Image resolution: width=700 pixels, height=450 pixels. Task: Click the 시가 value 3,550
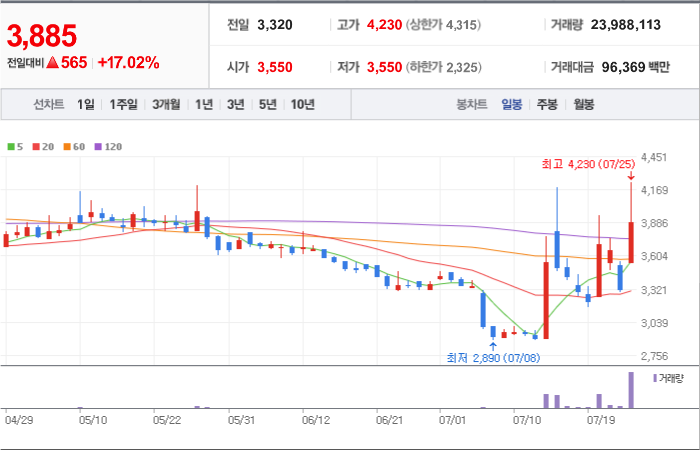point(275,67)
